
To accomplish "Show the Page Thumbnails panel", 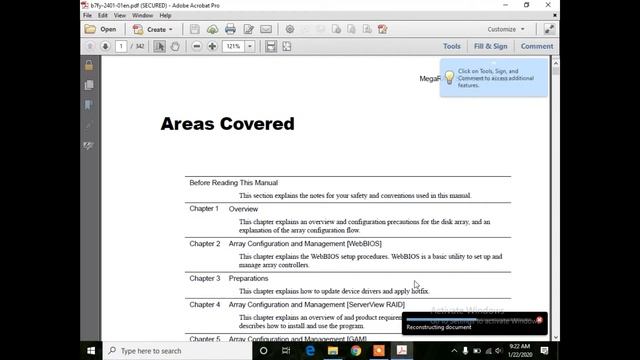I will (89, 85).
